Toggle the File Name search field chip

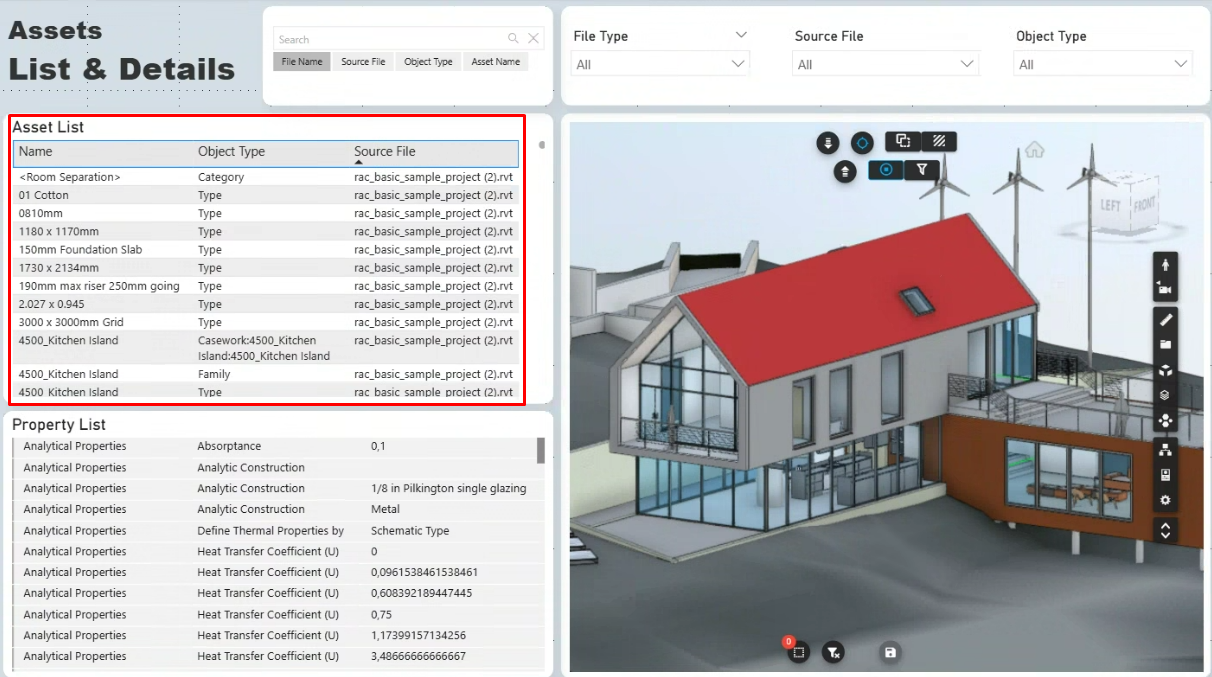(301, 62)
